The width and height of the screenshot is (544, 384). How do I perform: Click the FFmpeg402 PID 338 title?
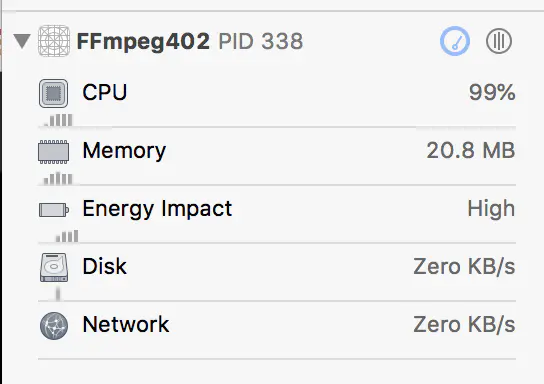point(190,41)
